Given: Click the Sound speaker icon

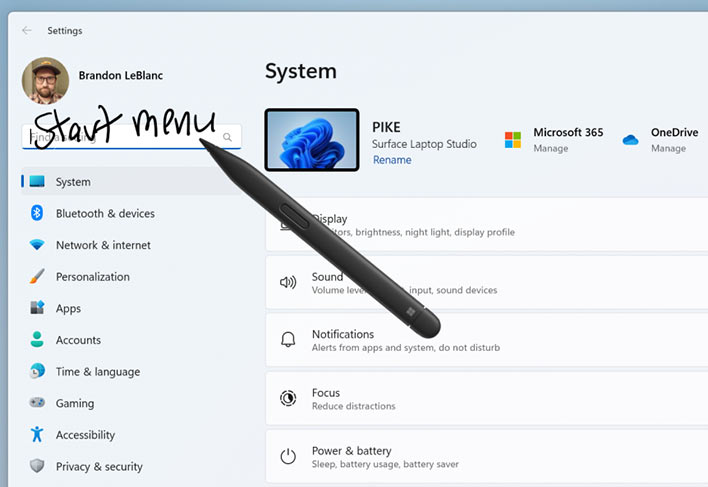Looking at the screenshot, I should [288, 283].
